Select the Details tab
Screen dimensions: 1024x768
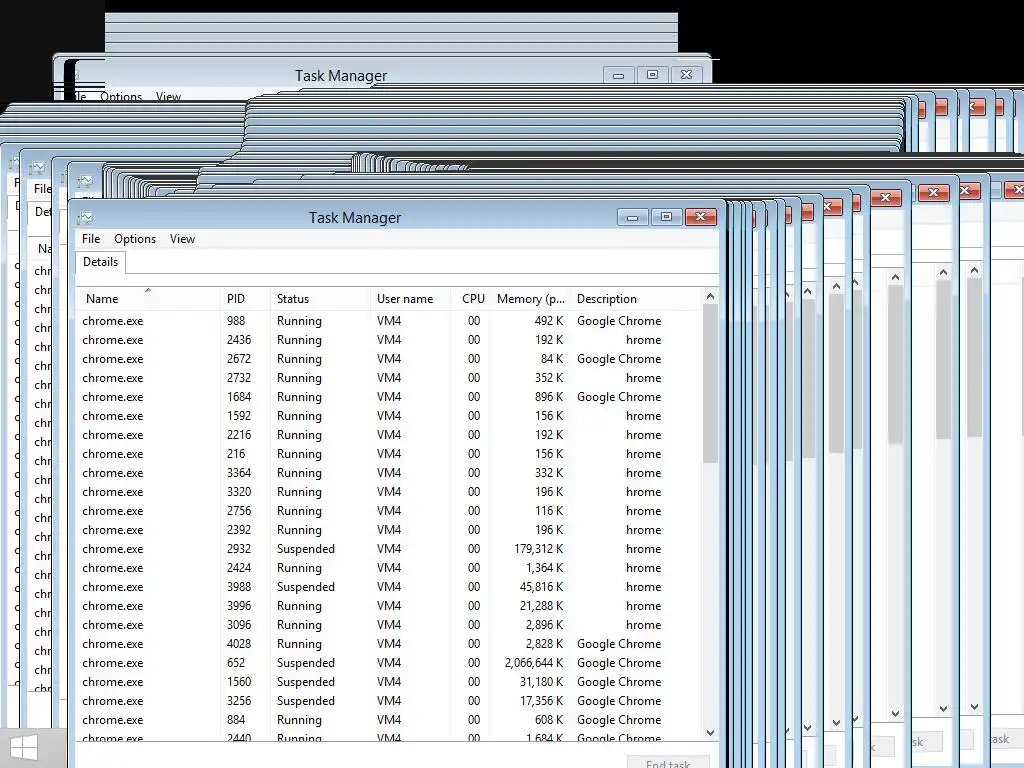coord(101,262)
